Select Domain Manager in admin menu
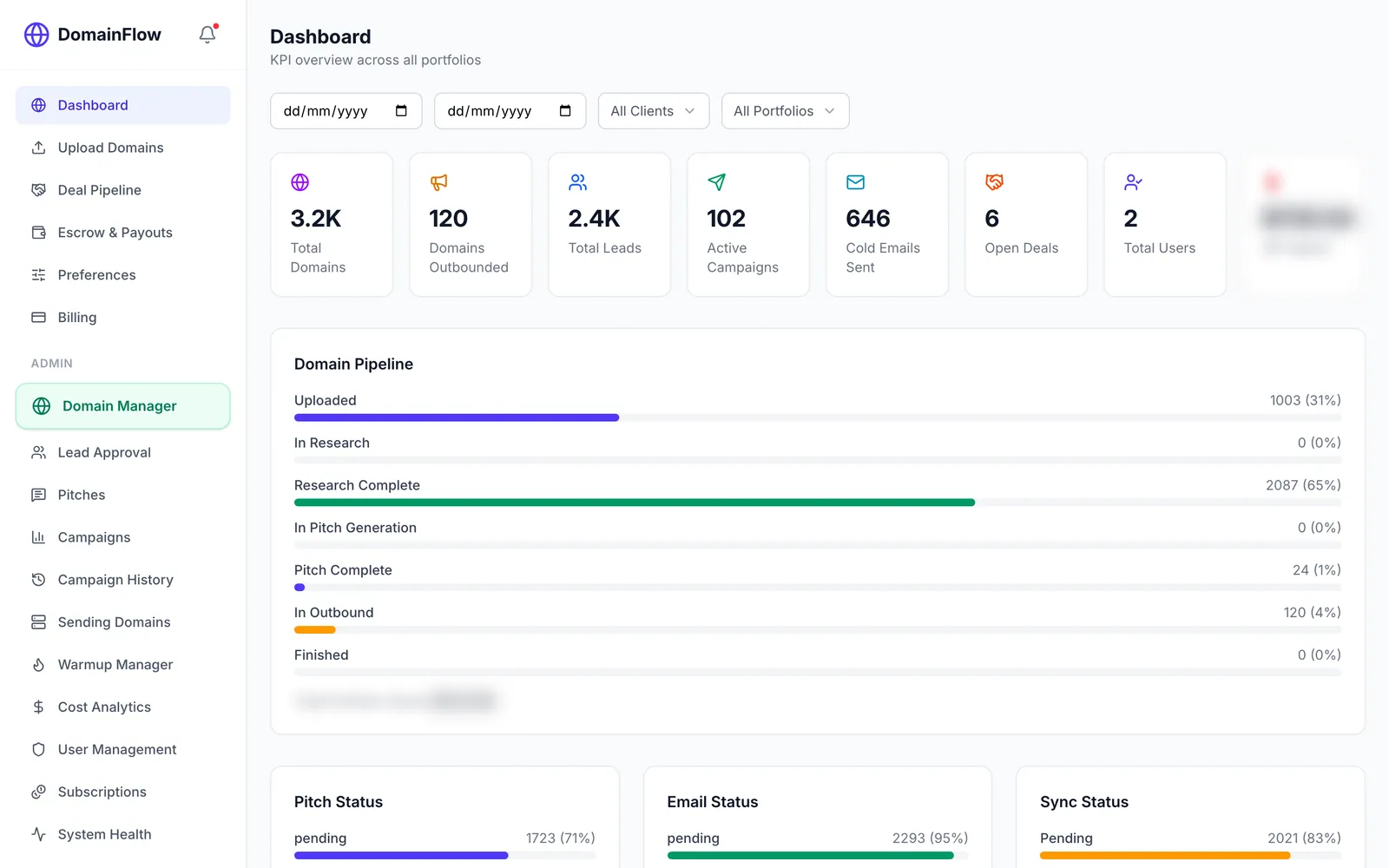1389x868 pixels. [122, 406]
